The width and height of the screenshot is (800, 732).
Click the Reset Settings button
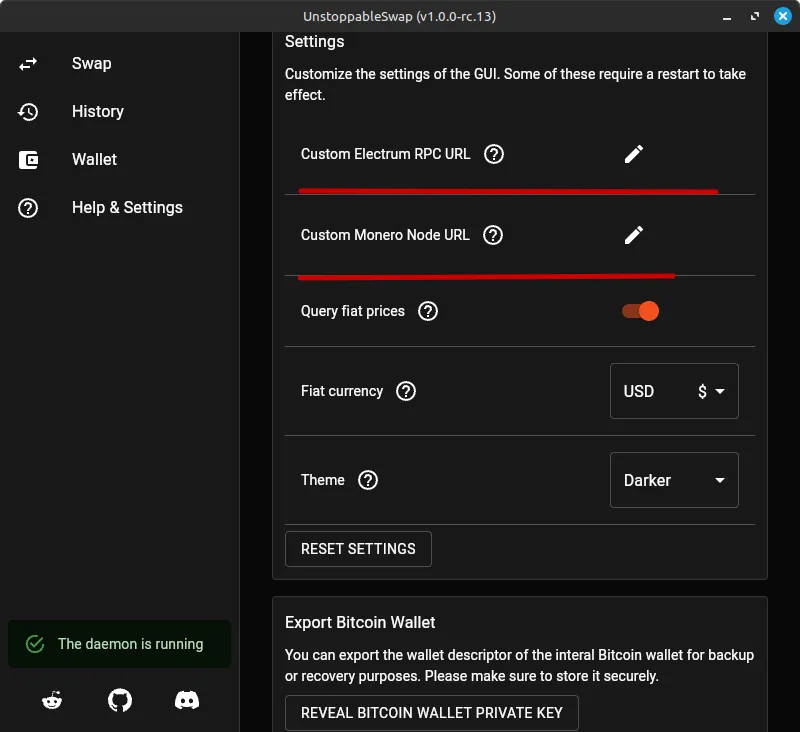point(358,549)
